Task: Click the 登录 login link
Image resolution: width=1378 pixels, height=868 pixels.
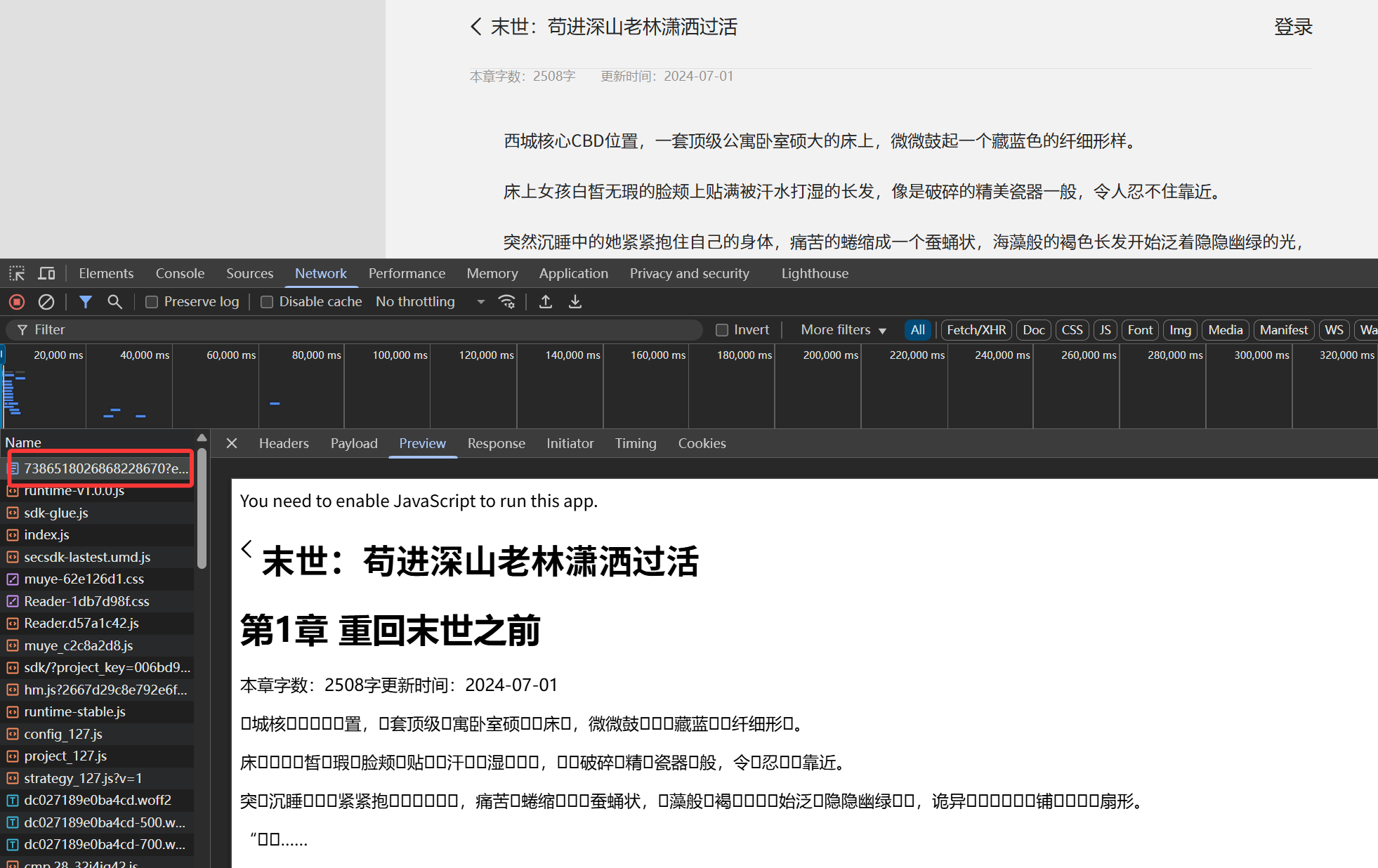Action: tap(1293, 27)
